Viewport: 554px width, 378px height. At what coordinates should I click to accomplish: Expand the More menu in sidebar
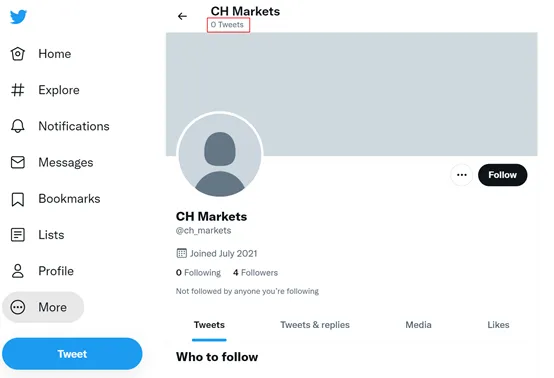point(43,307)
